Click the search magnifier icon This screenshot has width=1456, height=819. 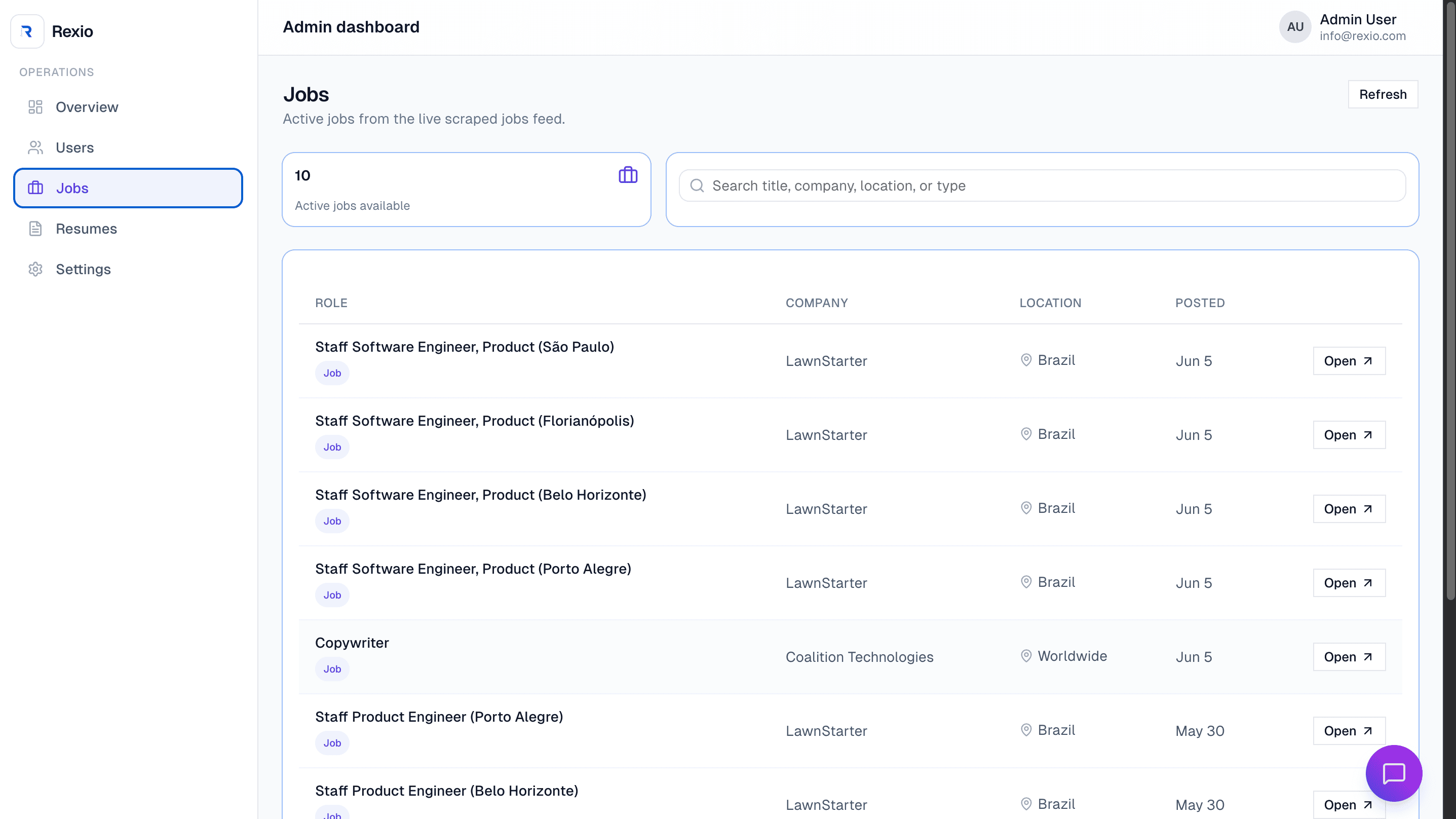point(697,185)
